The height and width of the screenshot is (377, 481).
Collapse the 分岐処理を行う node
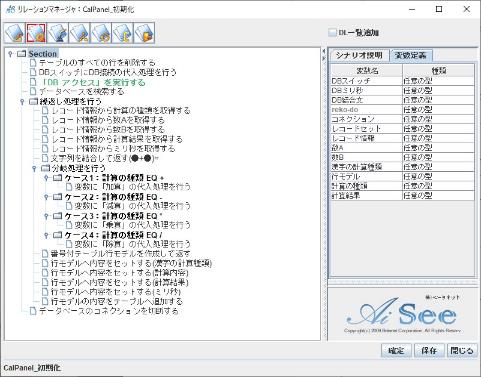(34, 168)
